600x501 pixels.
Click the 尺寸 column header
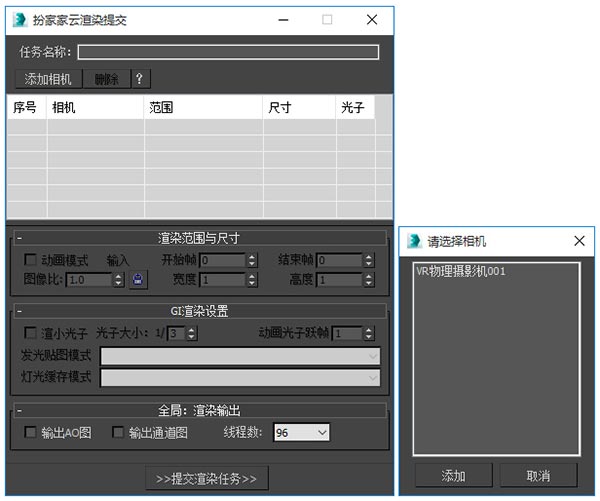point(299,107)
